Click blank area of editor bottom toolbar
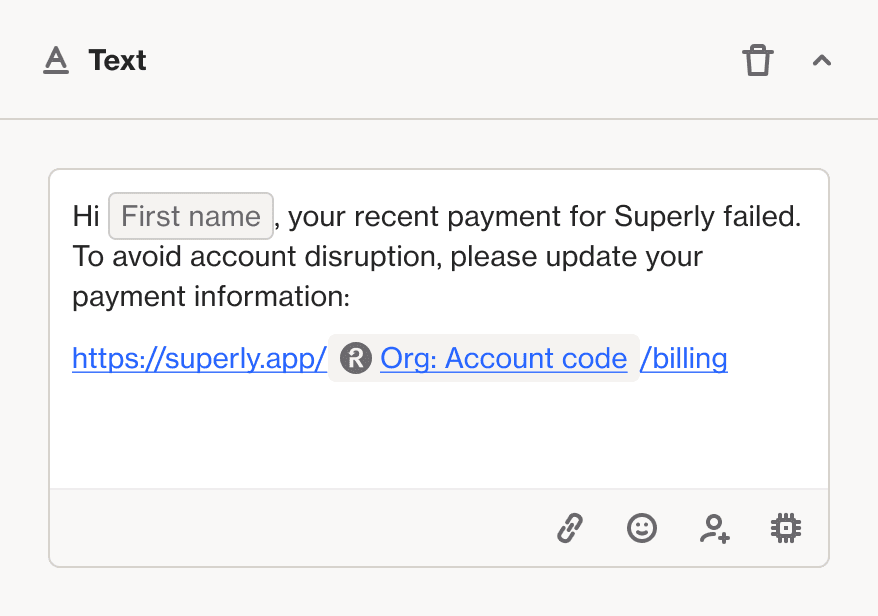The height and width of the screenshot is (616, 878). pyautogui.click(x=300, y=527)
